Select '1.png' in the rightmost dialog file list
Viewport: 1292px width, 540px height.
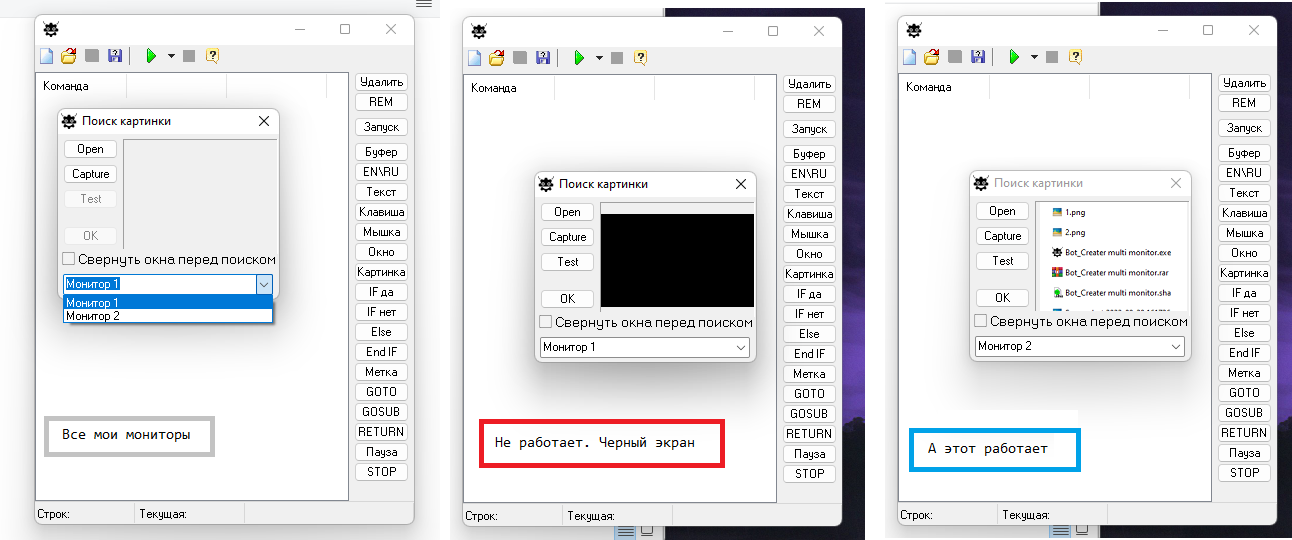[1074, 213]
